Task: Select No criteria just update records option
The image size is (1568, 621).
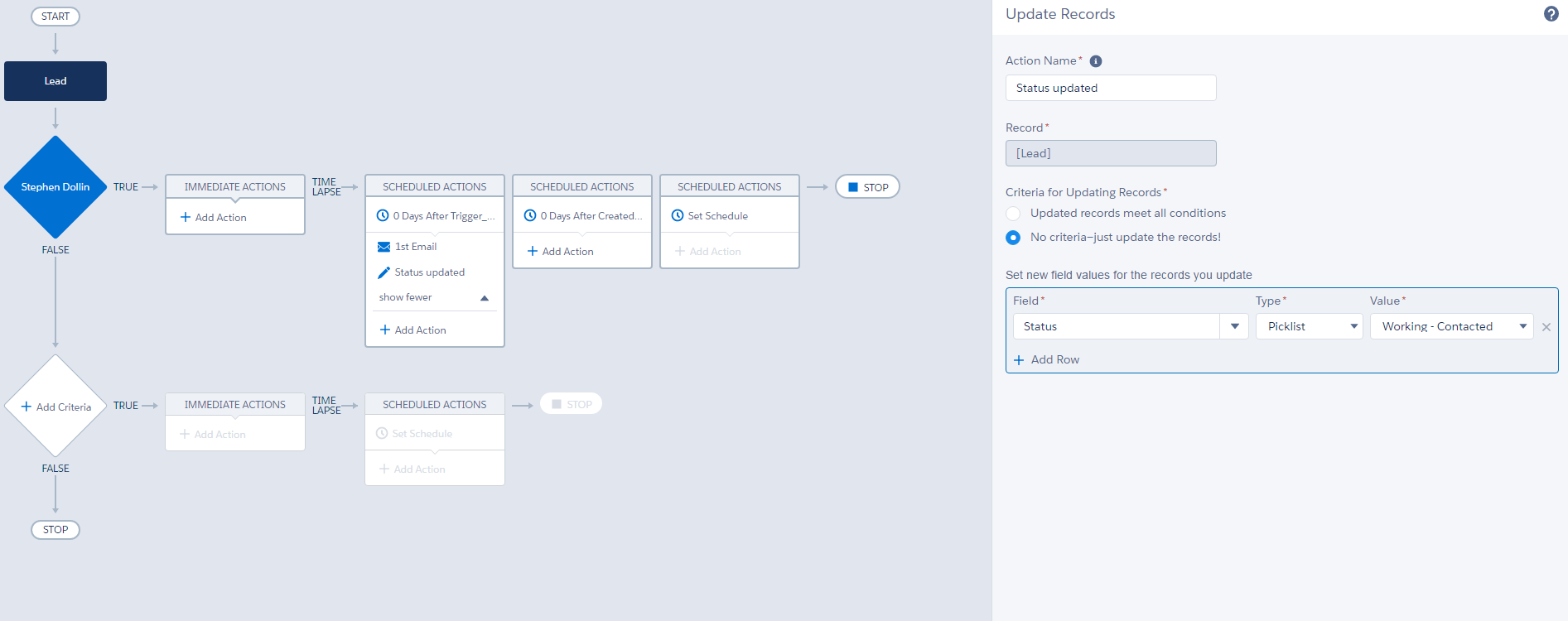Action: coord(1013,238)
